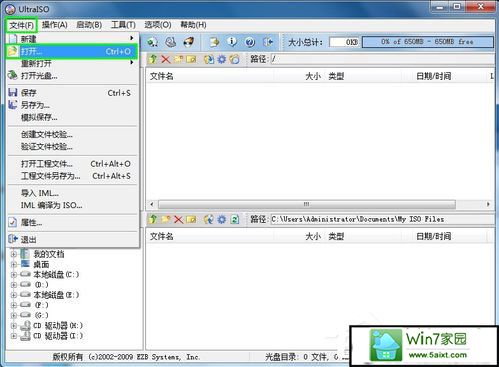499x367 pixels.
Task: Select 打开工程文件... menu entry
Action: pos(72,164)
